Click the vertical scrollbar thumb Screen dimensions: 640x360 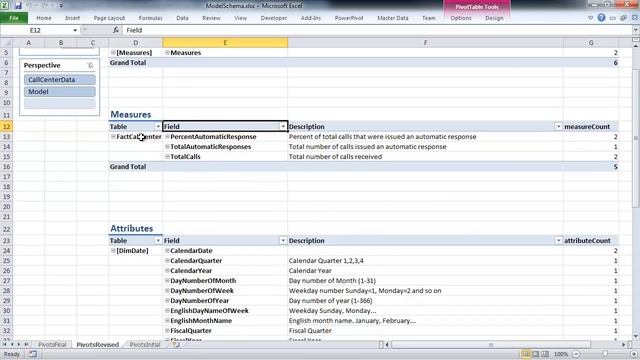(636, 139)
